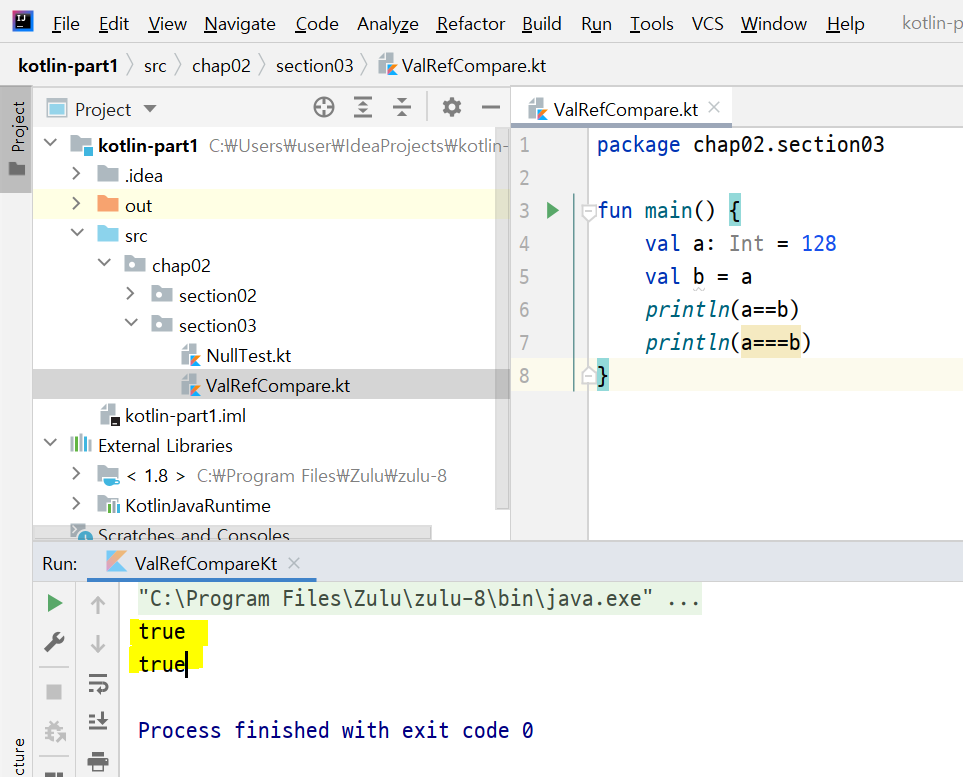Click the java.exe command line in console
The height and width of the screenshot is (777, 963).
pos(419,598)
